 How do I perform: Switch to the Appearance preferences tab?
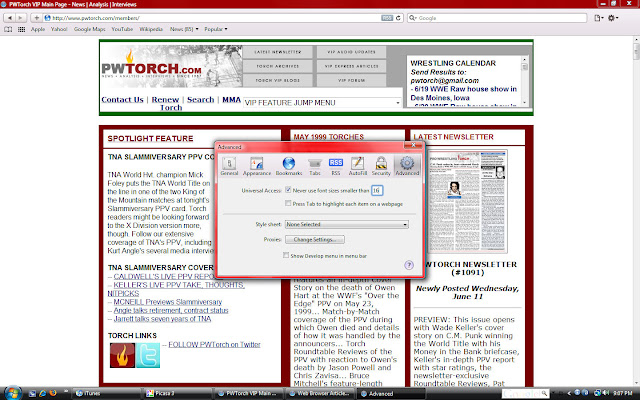coord(257,166)
